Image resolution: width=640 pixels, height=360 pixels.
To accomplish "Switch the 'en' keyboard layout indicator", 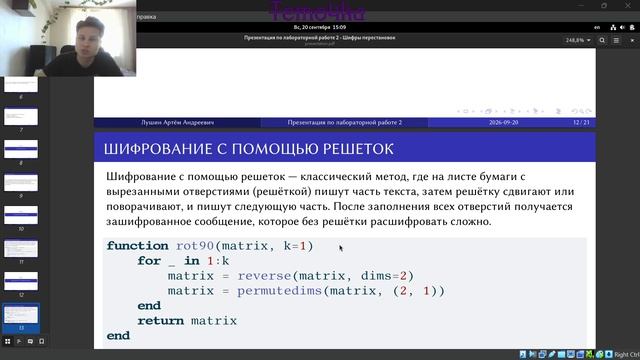I will pyautogui.click(x=597, y=27).
